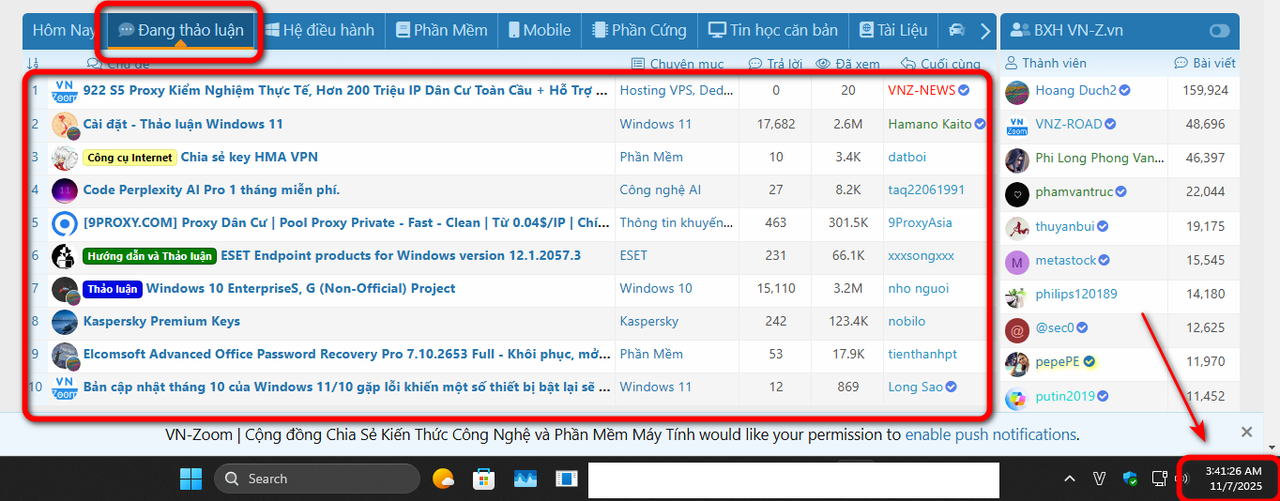Open 9PROXY.COM Proxy Dân Cư thread

coord(346,222)
